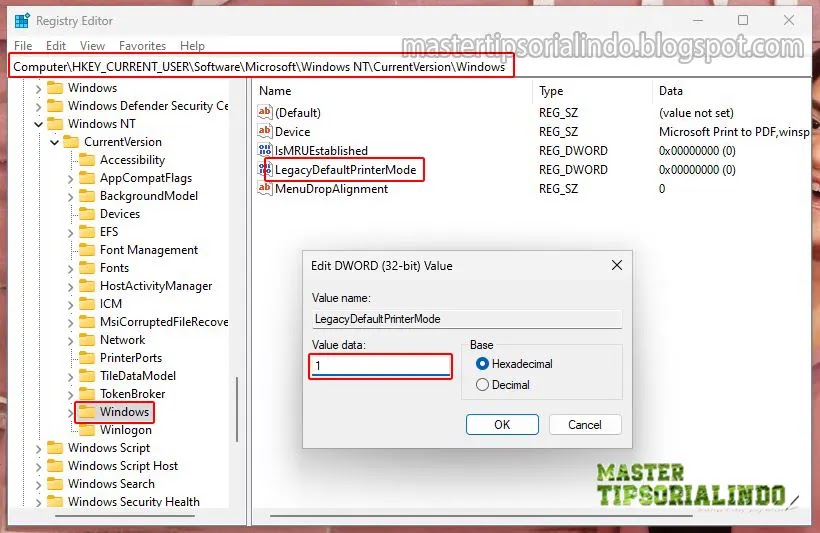The height and width of the screenshot is (533, 820).
Task: Click the BackgroundModel folder icon
Action: (87, 196)
